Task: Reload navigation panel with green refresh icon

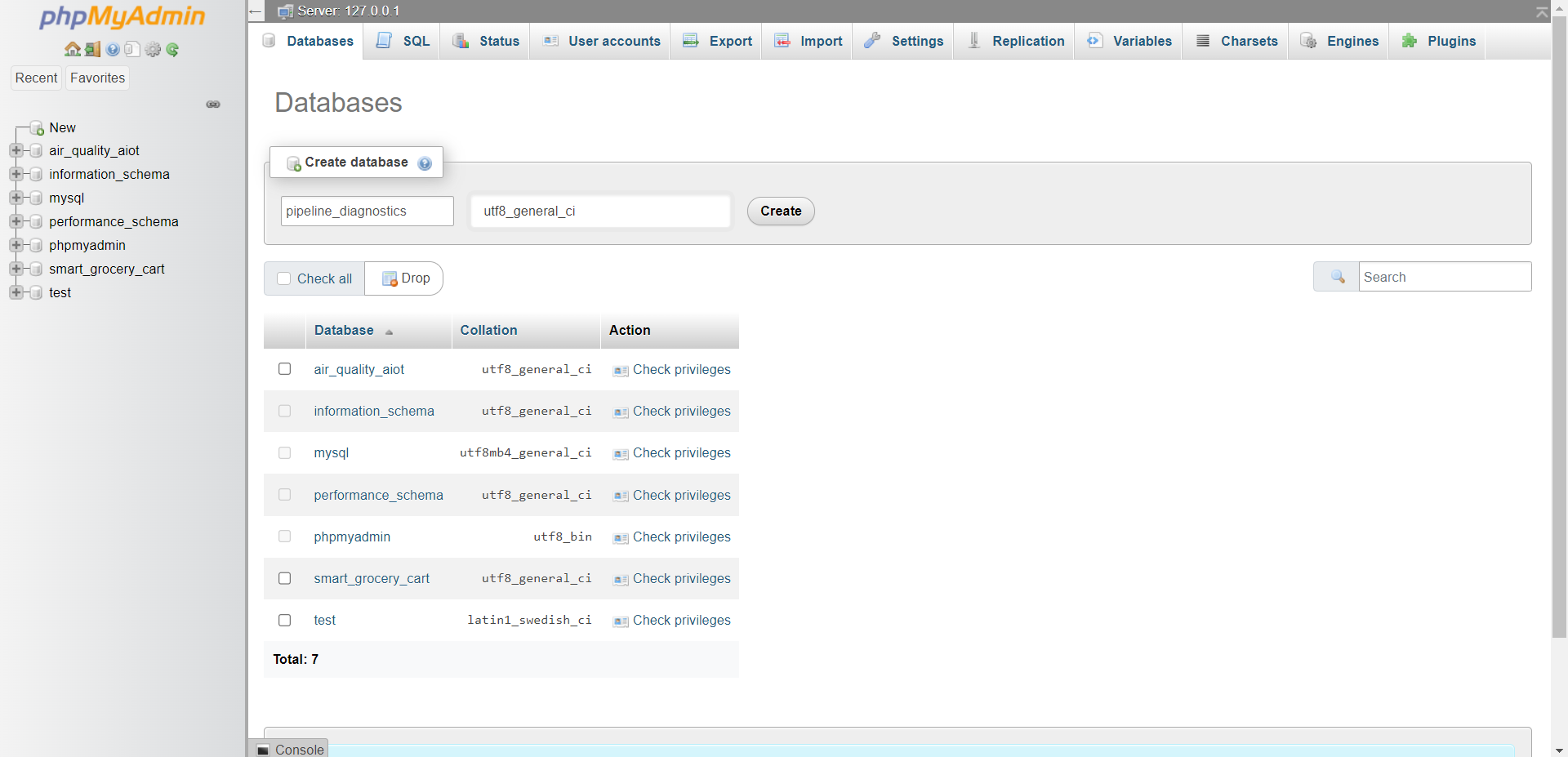Action: coord(172,49)
